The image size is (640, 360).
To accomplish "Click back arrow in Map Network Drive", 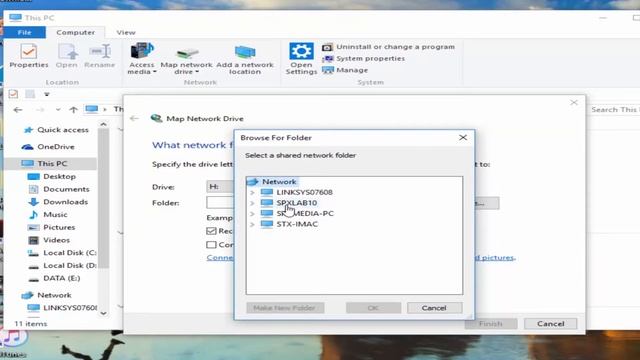I will tap(134, 119).
